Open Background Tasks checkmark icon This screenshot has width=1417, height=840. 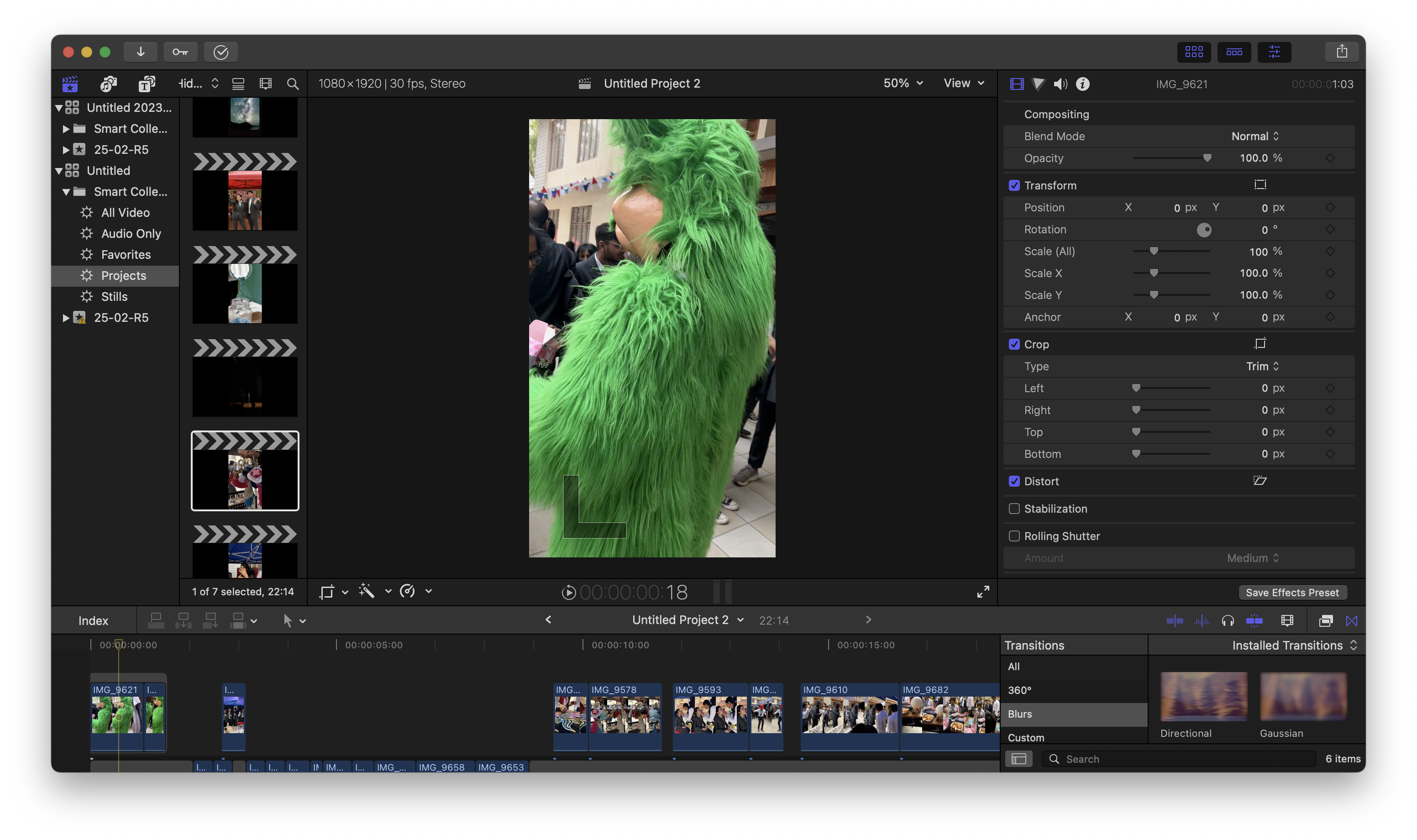click(220, 52)
